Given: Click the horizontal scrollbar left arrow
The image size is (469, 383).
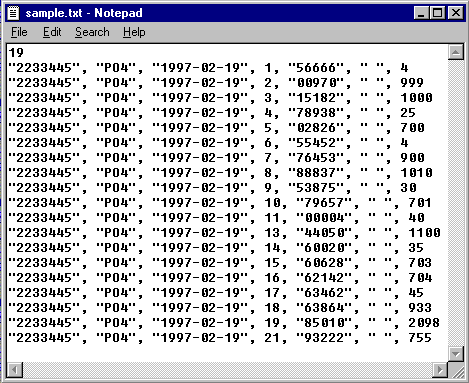Looking at the screenshot, I should (x=15, y=370).
